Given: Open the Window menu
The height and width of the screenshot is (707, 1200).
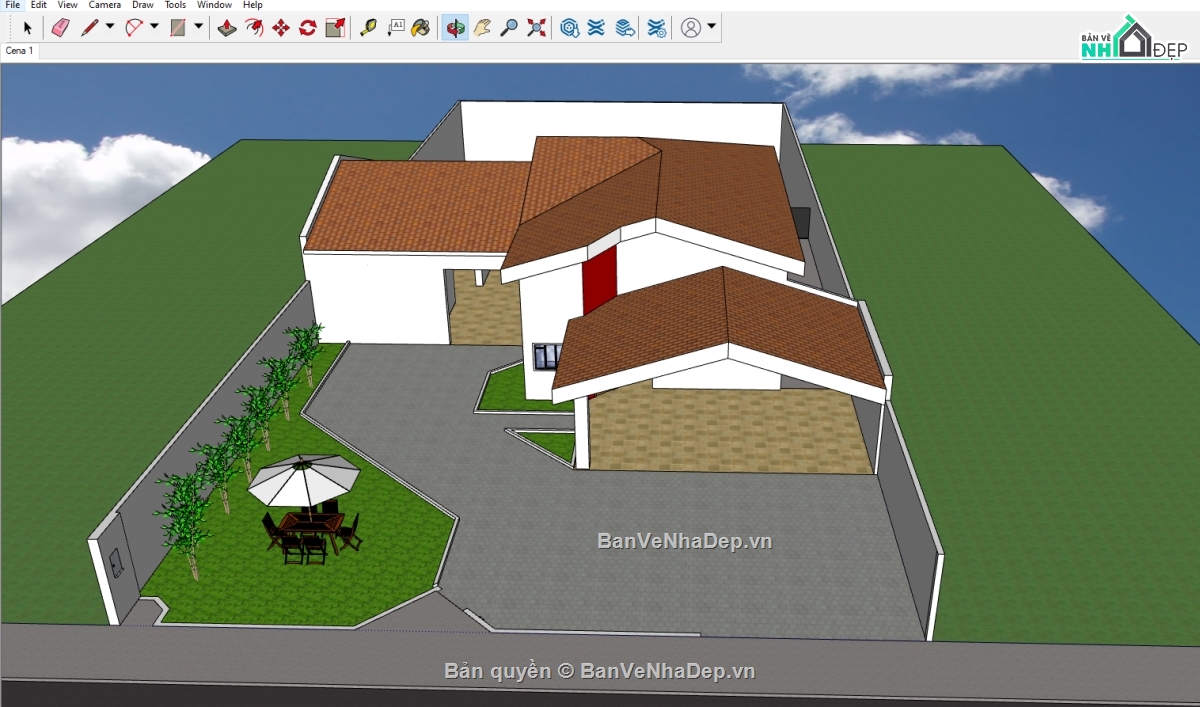Looking at the screenshot, I should (x=214, y=5).
